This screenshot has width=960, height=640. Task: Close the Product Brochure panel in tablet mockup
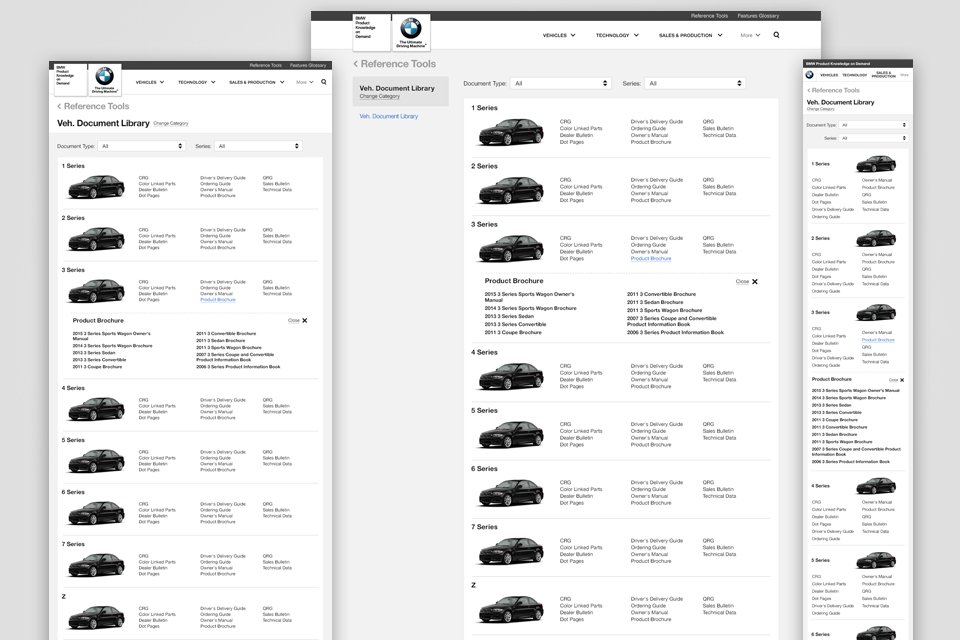coord(298,320)
